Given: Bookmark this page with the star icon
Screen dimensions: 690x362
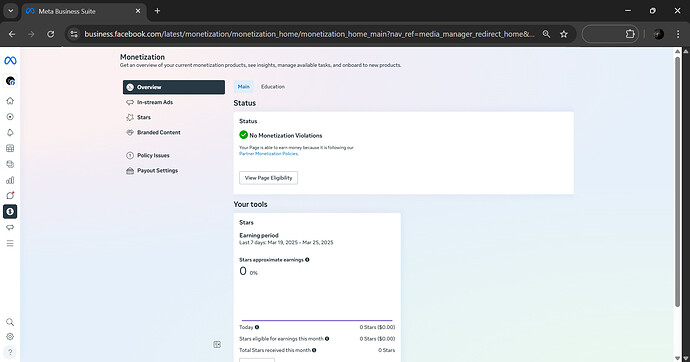Looking at the screenshot, I should [564, 34].
